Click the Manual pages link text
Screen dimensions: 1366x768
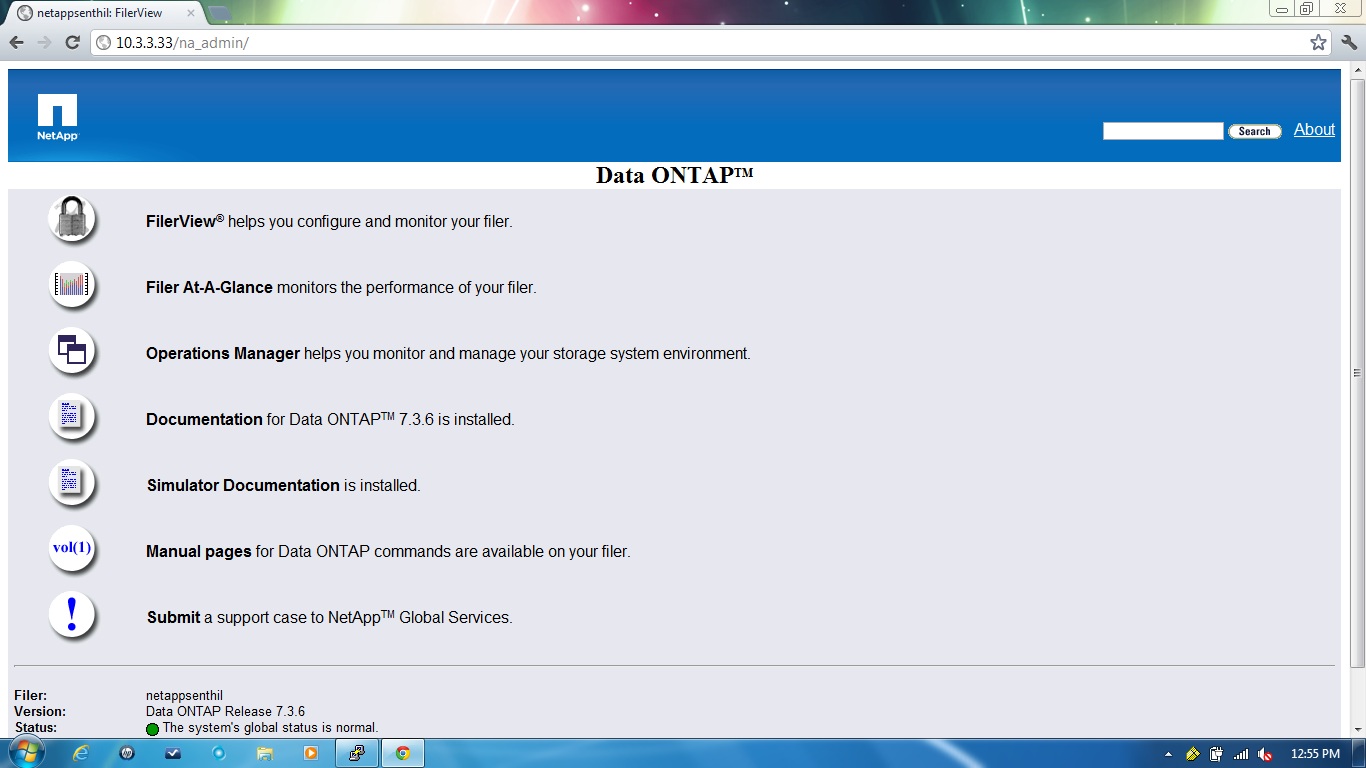(x=199, y=551)
